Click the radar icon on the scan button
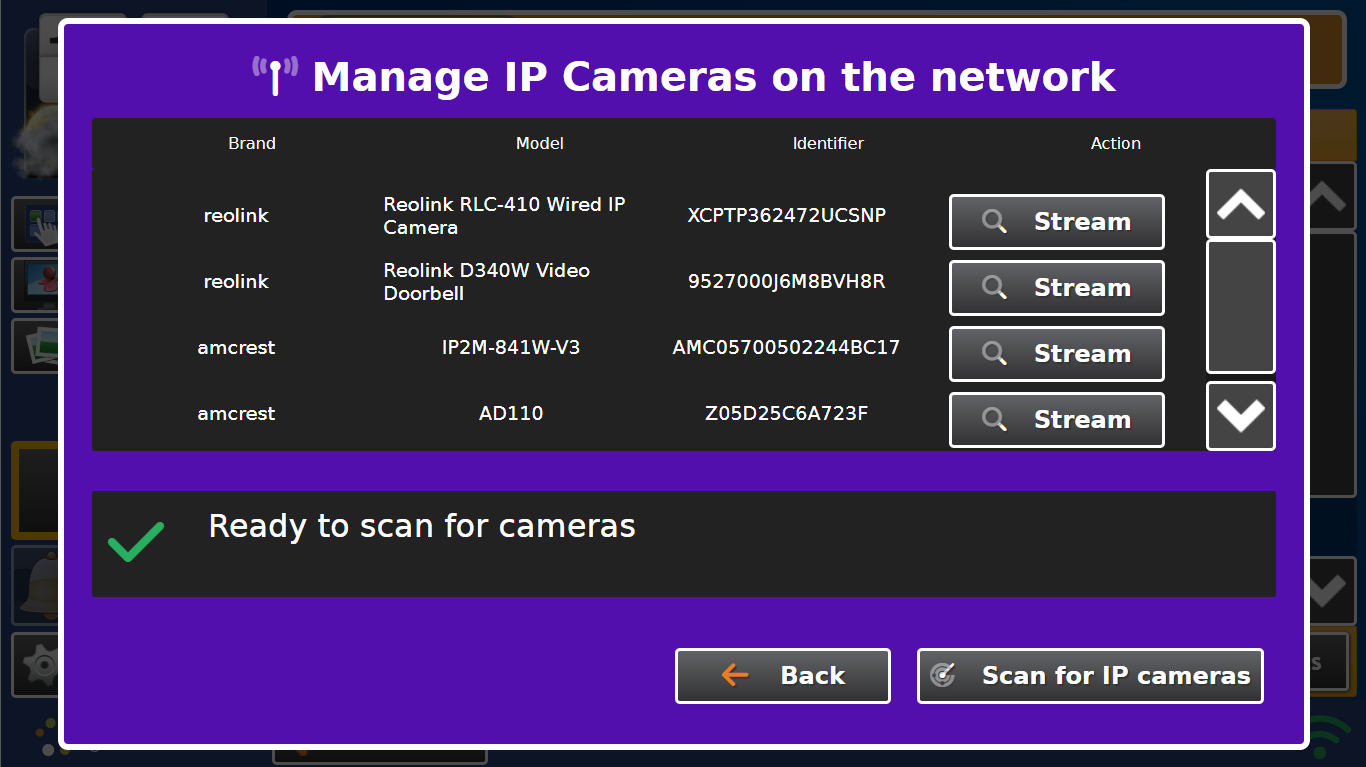Image resolution: width=1366 pixels, height=767 pixels. point(943,676)
